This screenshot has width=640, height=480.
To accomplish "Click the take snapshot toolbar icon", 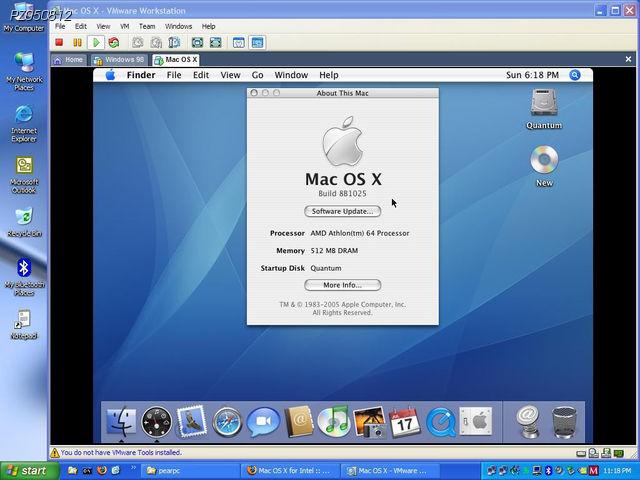I will pos(138,42).
